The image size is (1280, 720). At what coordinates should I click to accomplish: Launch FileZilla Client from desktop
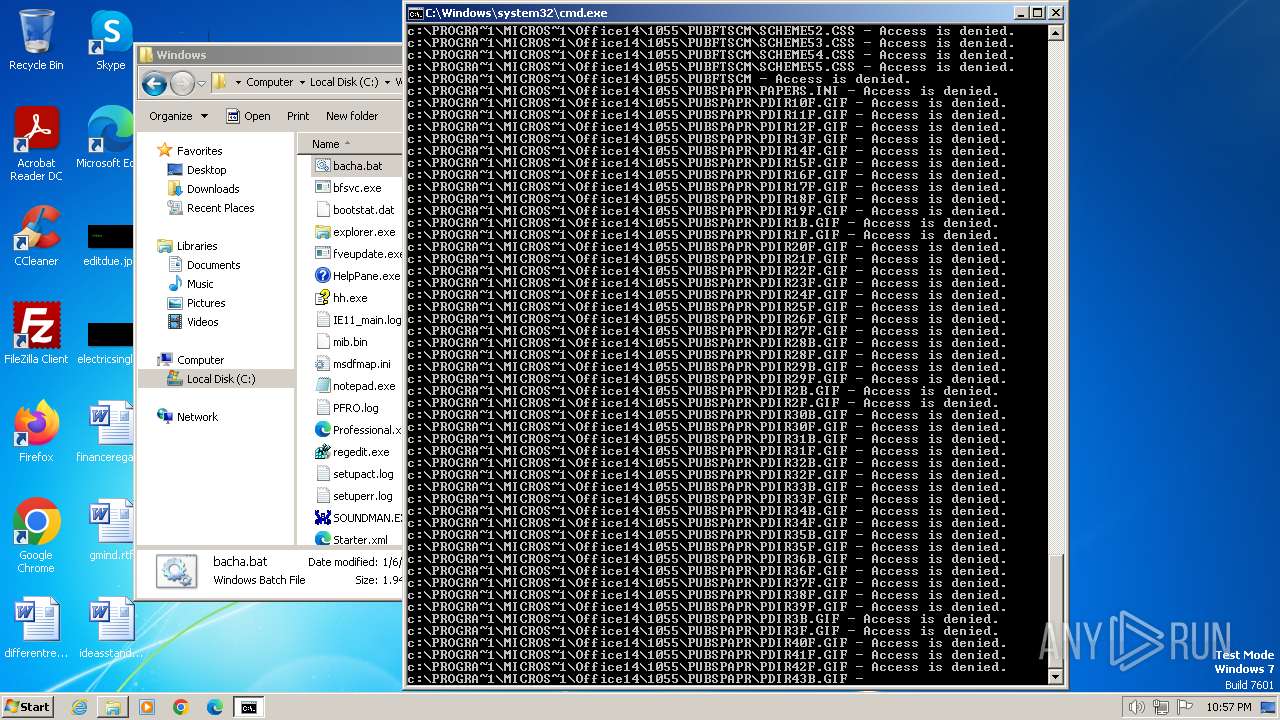36,333
